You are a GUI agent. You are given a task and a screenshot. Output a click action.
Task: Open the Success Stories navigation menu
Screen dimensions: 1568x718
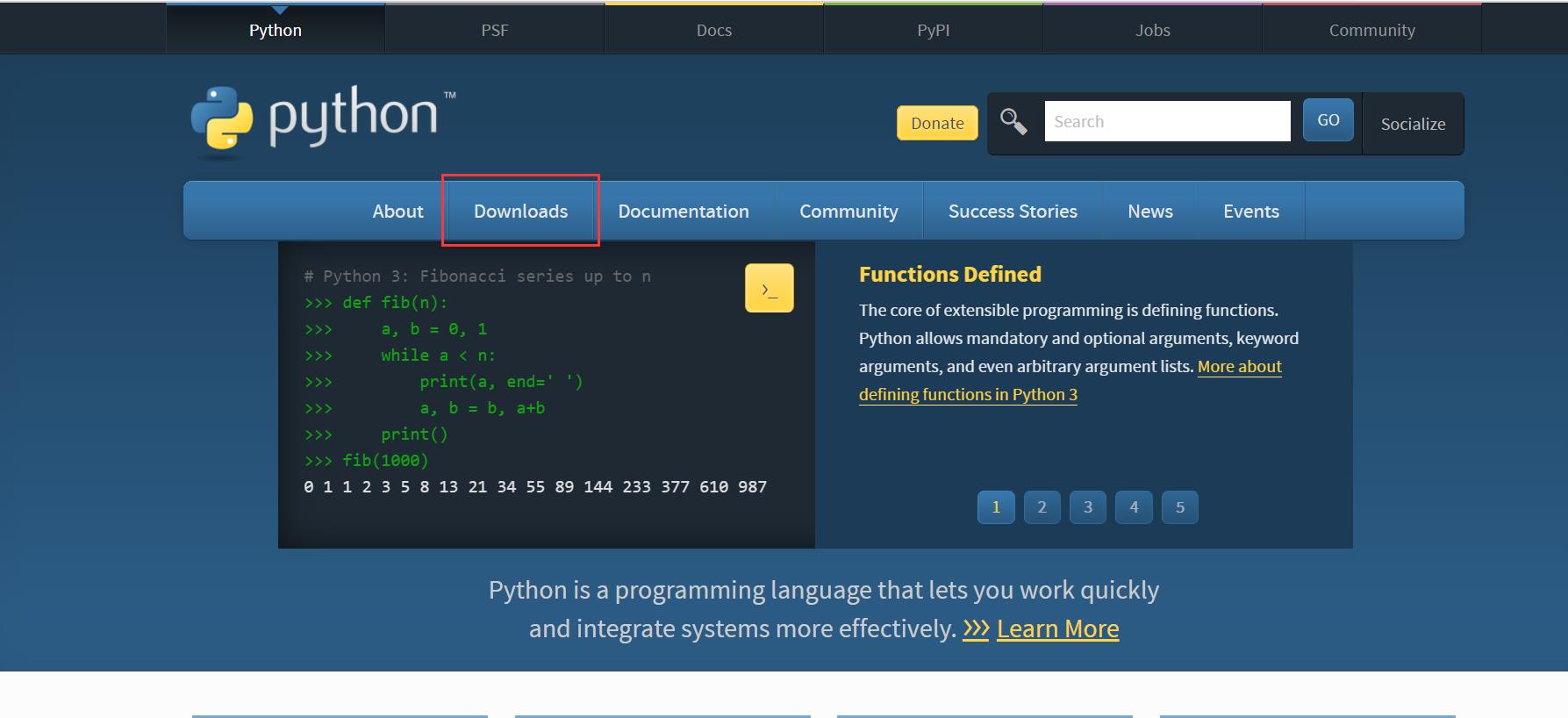[1013, 211]
